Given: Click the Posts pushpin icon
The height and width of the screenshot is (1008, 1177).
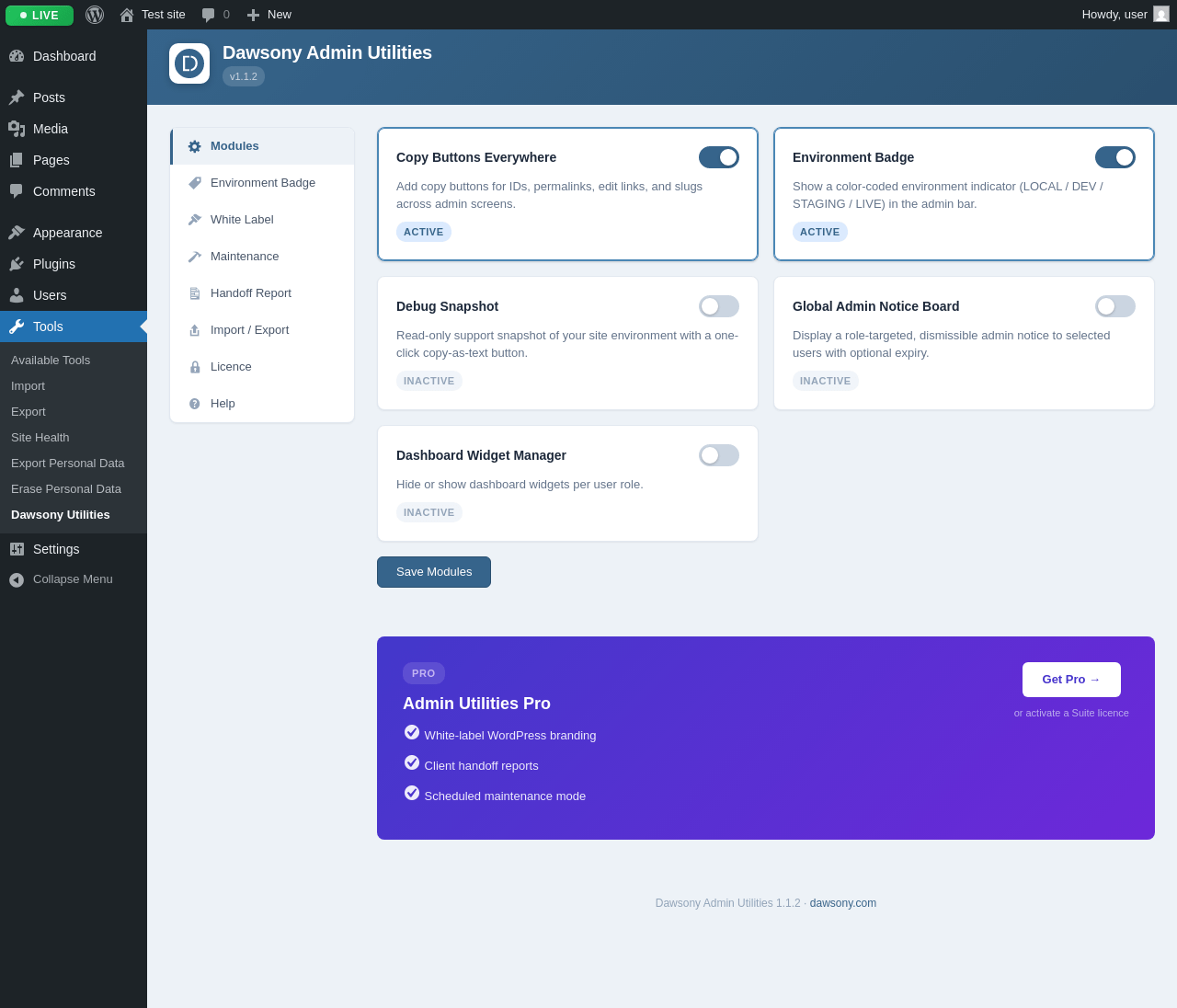Looking at the screenshot, I should coord(17,97).
